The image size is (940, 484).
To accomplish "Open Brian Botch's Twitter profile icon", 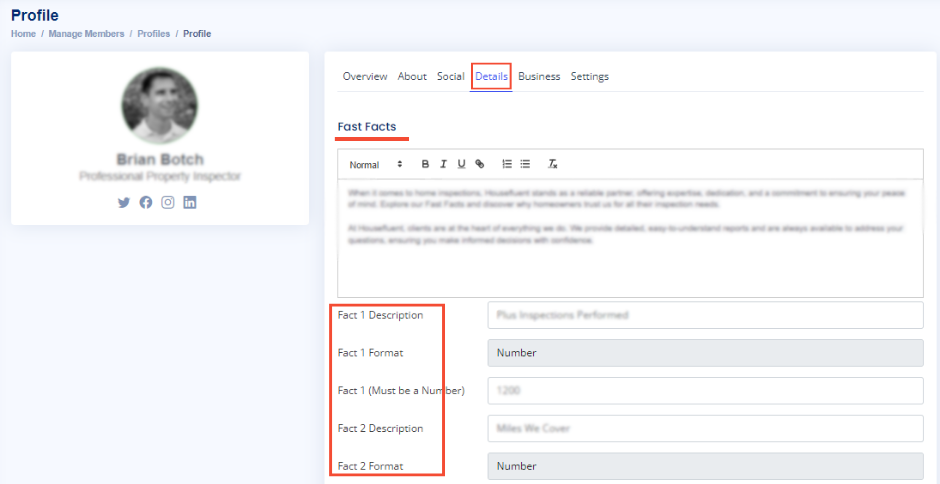I will click(124, 202).
